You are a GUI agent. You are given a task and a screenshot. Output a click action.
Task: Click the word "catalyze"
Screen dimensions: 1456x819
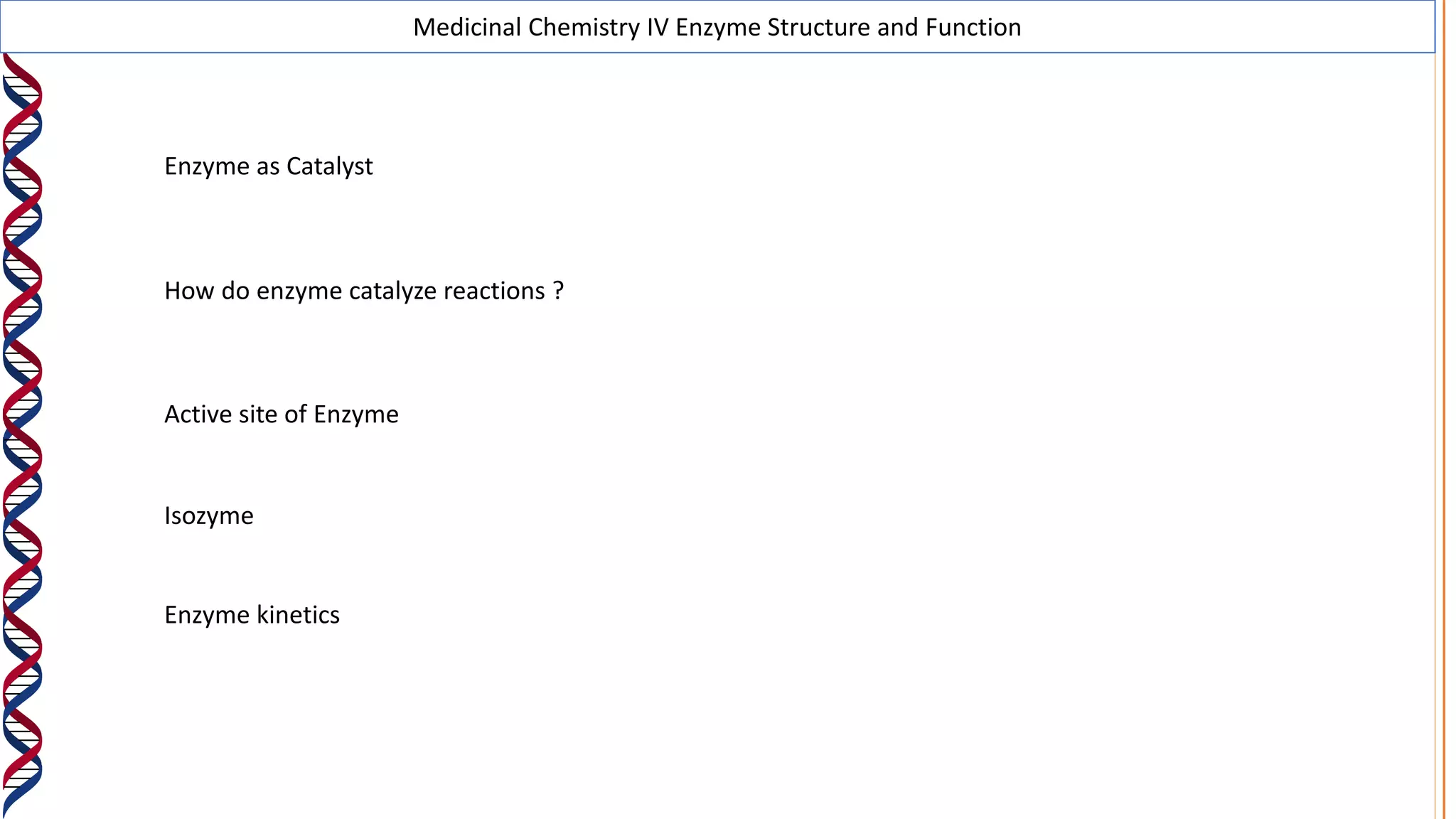coord(392,291)
